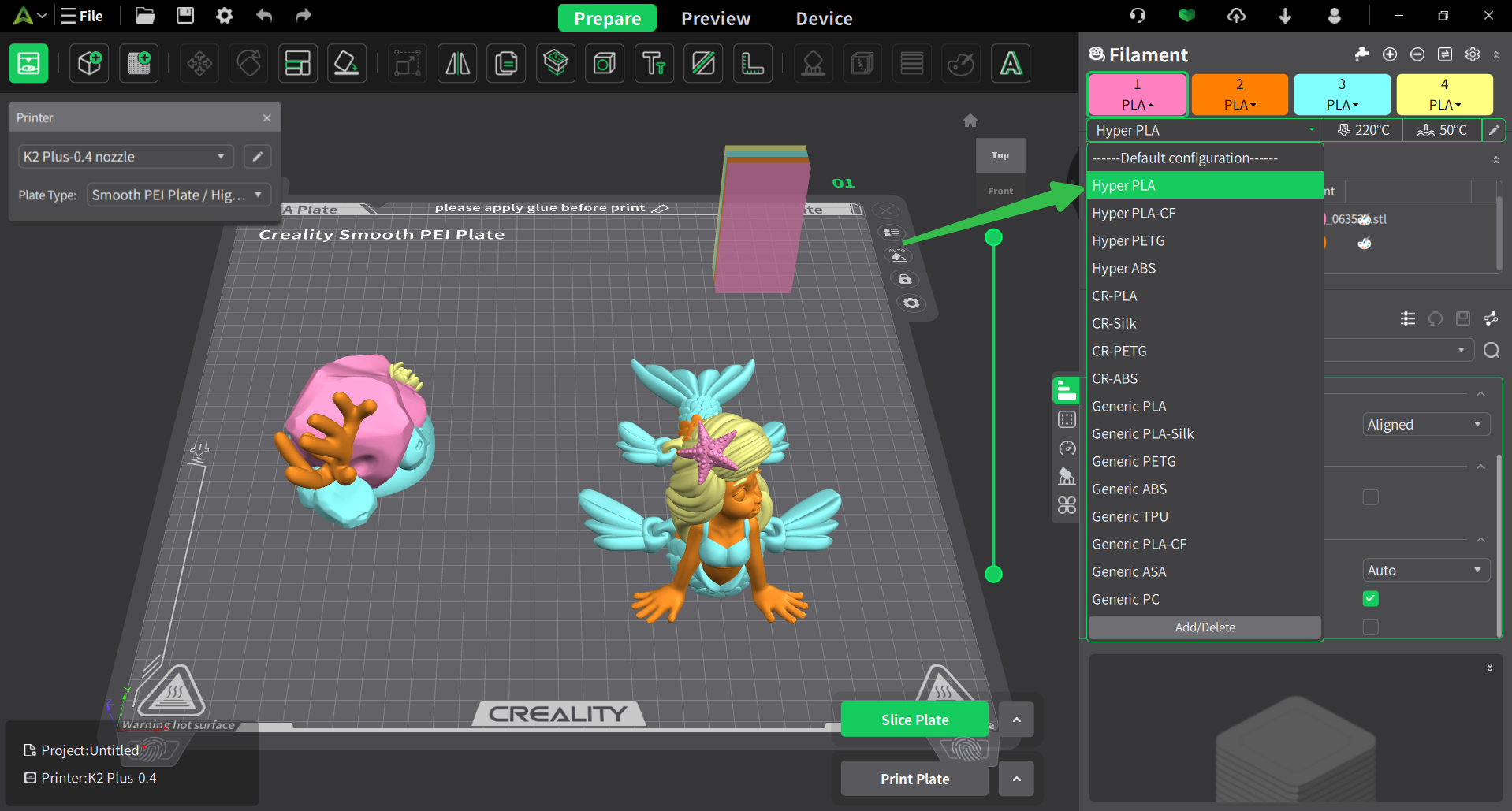Image resolution: width=1512 pixels, height=811 pixels.
Task: Expand the bottom preview panel chevron
Action: [x=1490, y=668]
